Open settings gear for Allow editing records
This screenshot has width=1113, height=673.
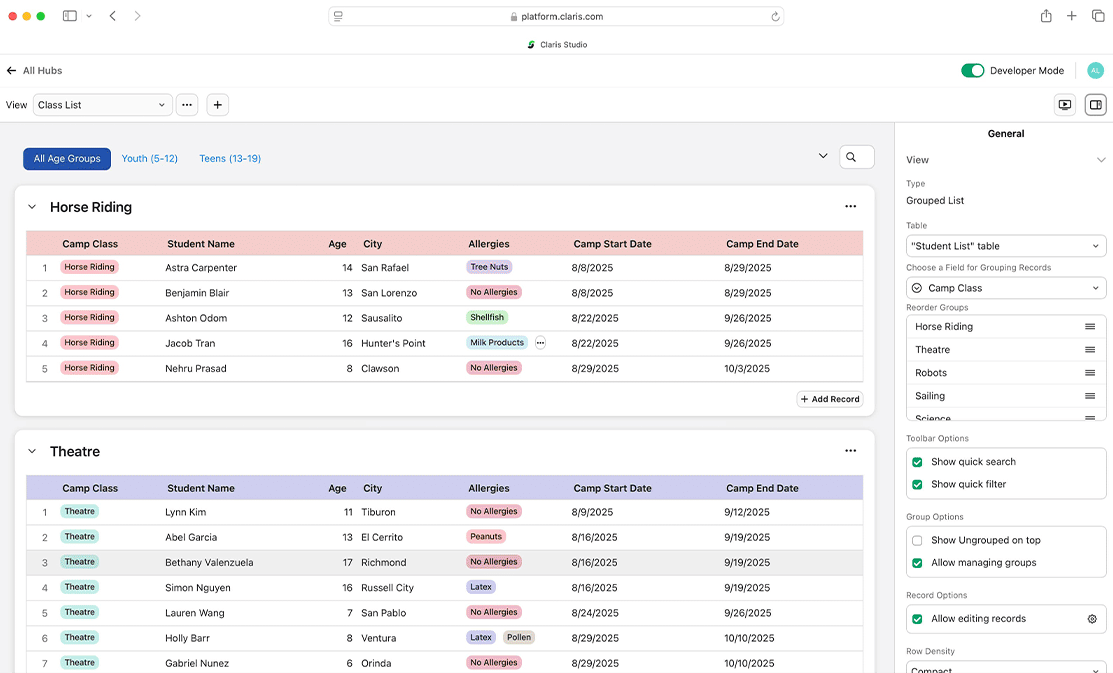pos(1091,618)
